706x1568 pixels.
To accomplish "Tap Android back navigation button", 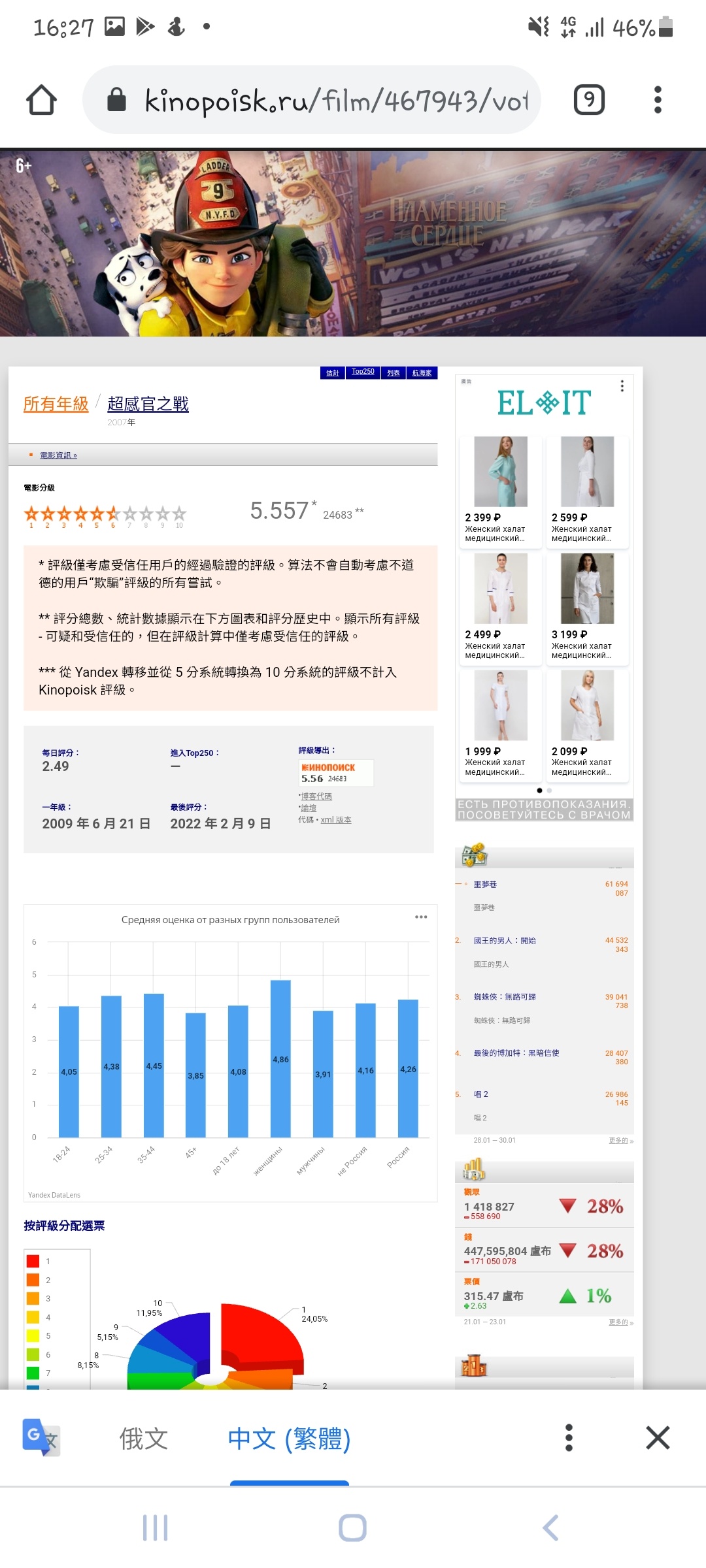I will click(x=550, y=1527).
